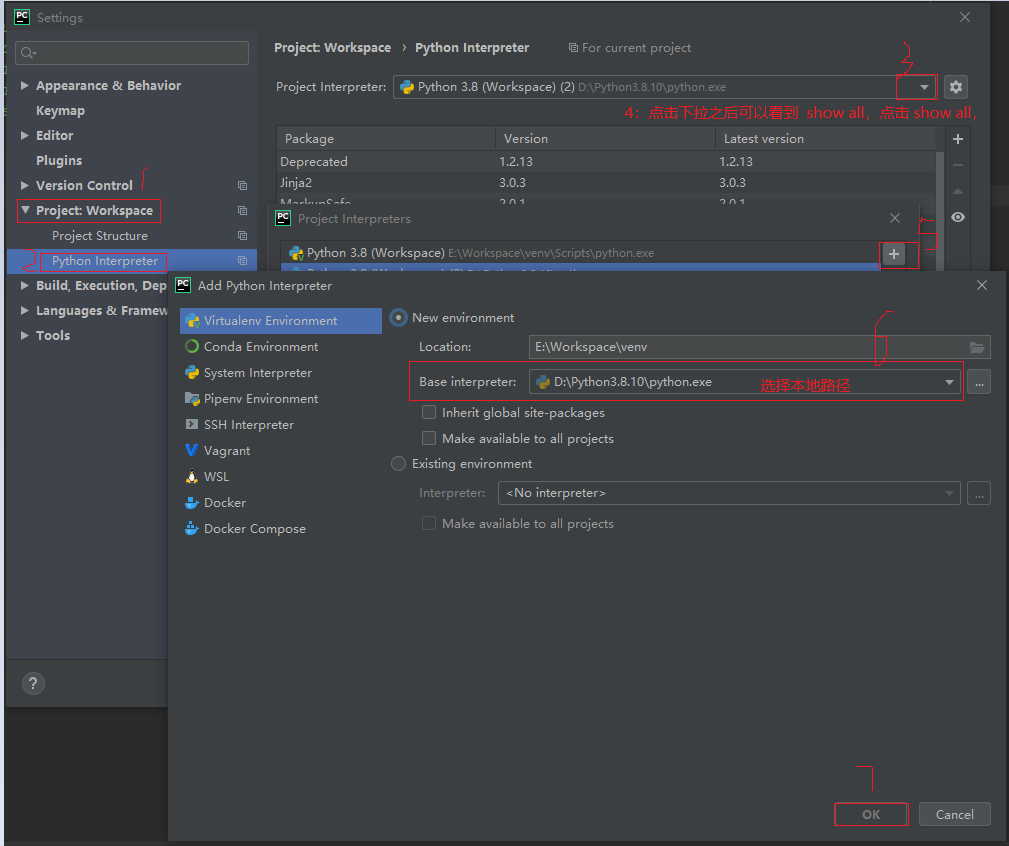This screenshot has width=1009, height=846.
Task: Click the settings gear next to Project Interpreter
Action: [956, 87]
